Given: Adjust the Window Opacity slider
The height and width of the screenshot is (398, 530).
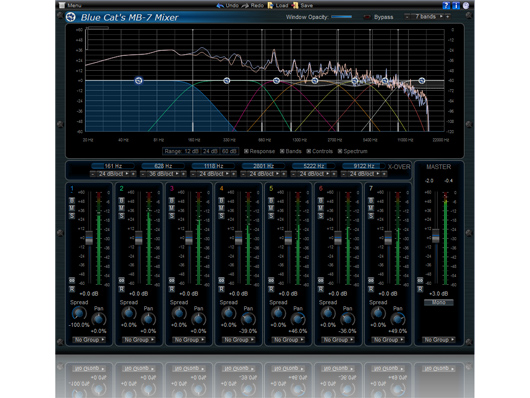Looking at the screenshot, I should [341, 17].
